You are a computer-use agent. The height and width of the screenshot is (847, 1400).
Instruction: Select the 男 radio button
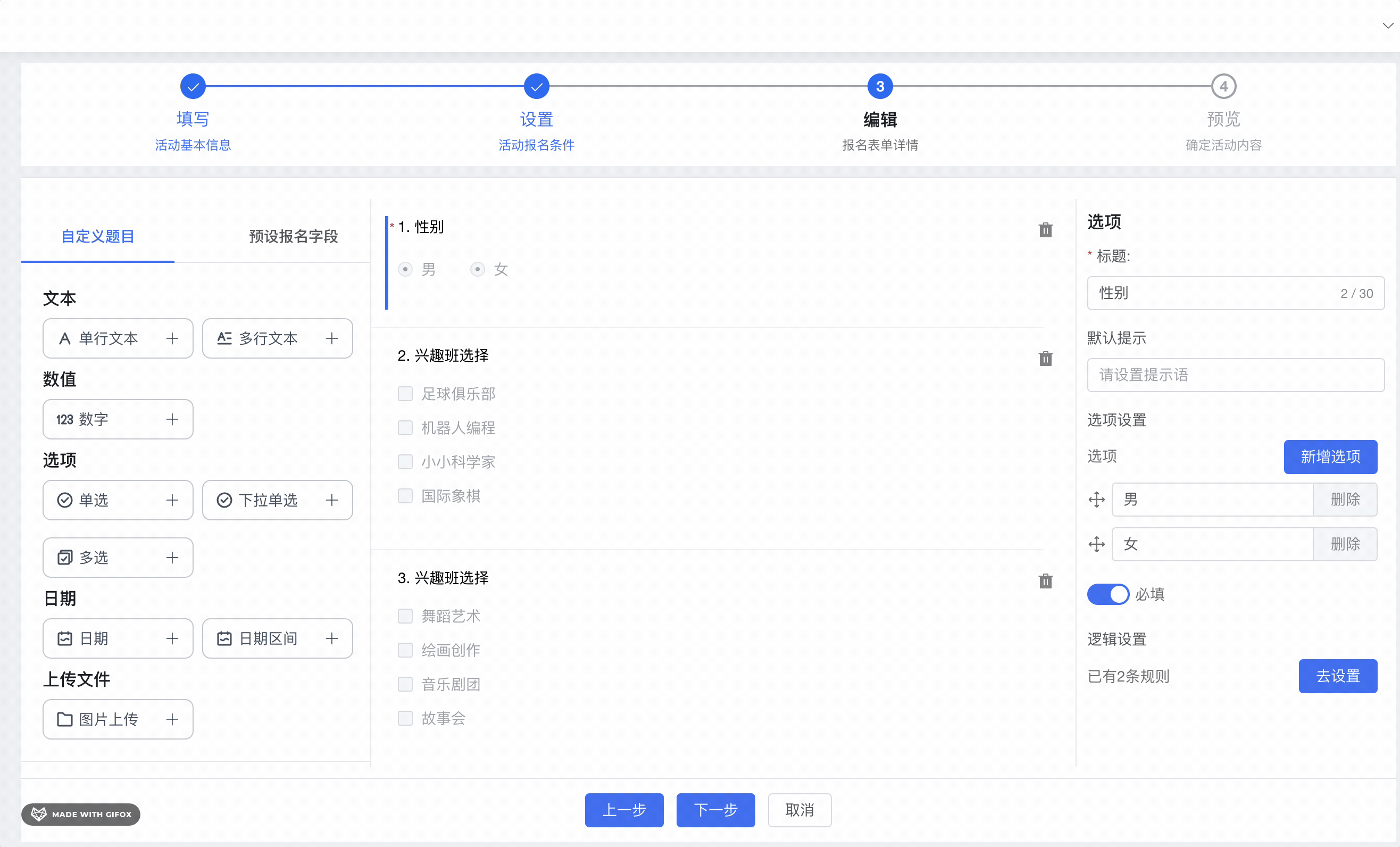[x=405, y=269]
